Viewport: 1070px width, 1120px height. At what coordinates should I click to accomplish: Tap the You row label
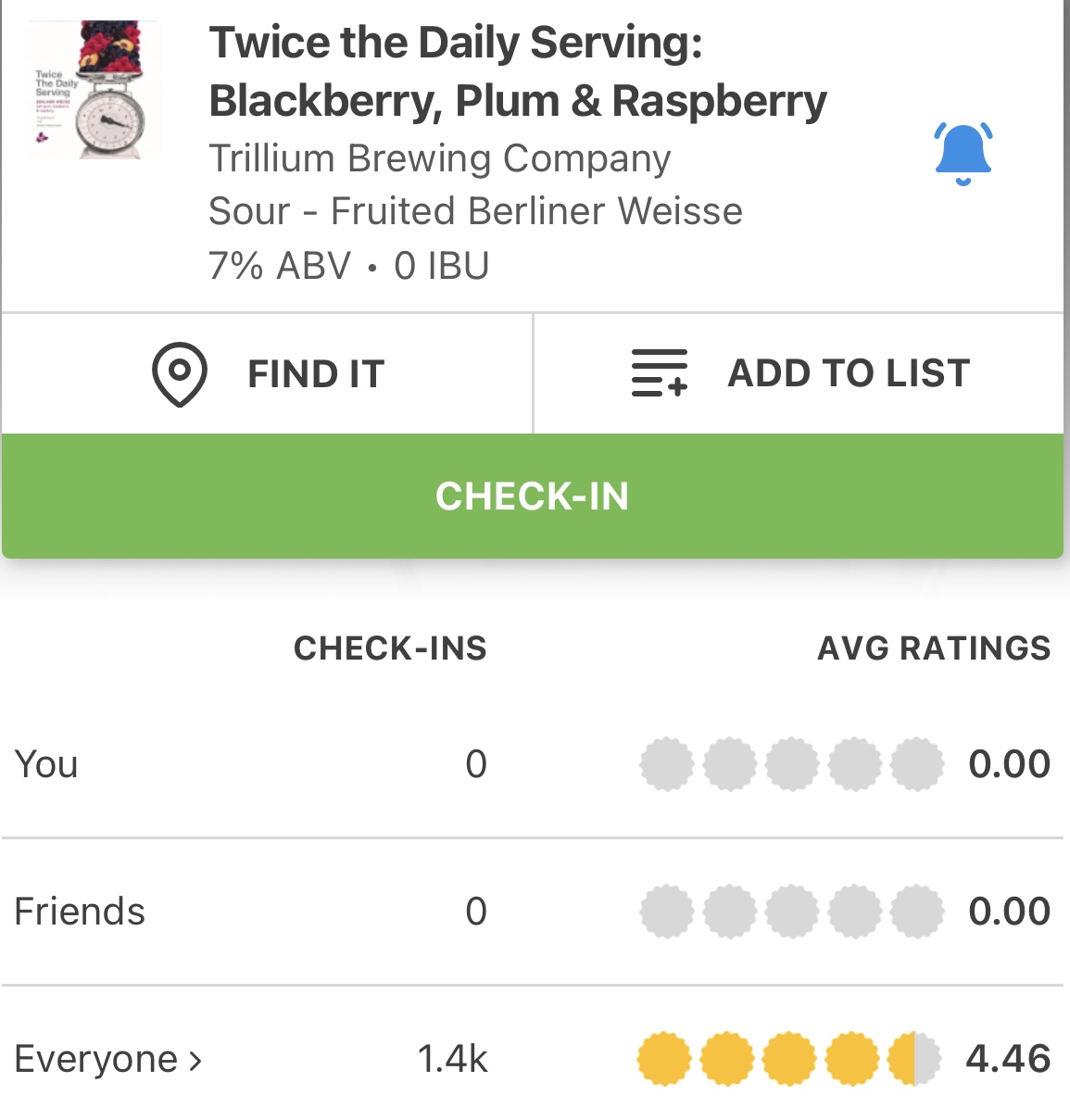(46, 764)
